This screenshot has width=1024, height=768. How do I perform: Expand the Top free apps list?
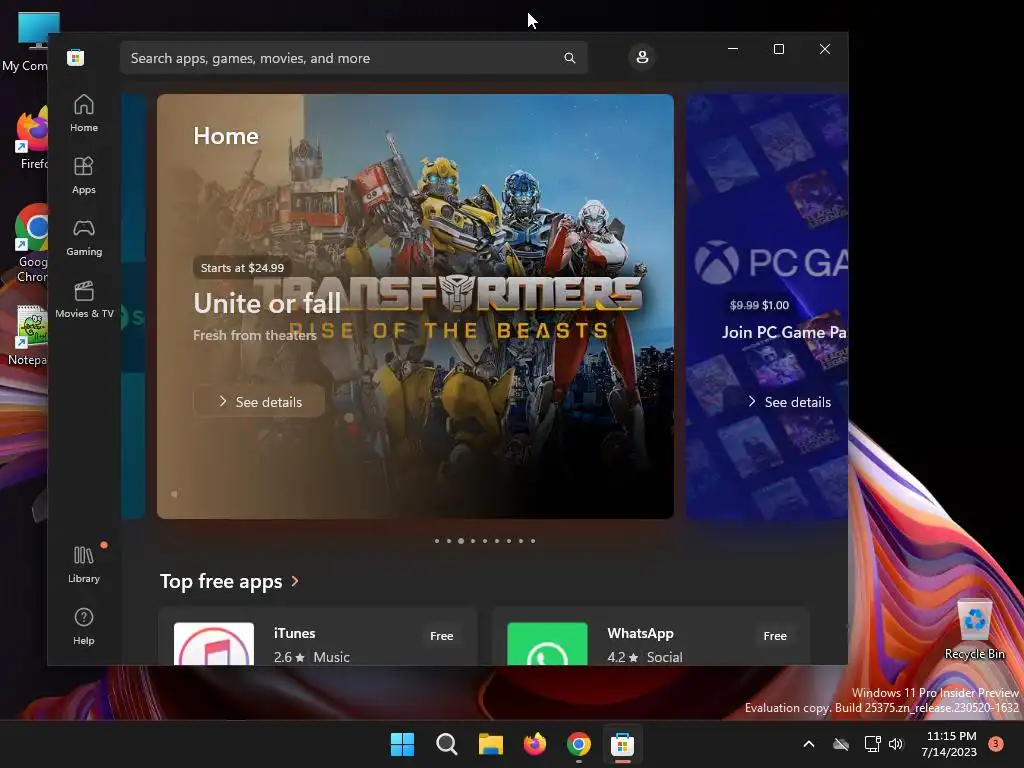[x=295, y=581]
